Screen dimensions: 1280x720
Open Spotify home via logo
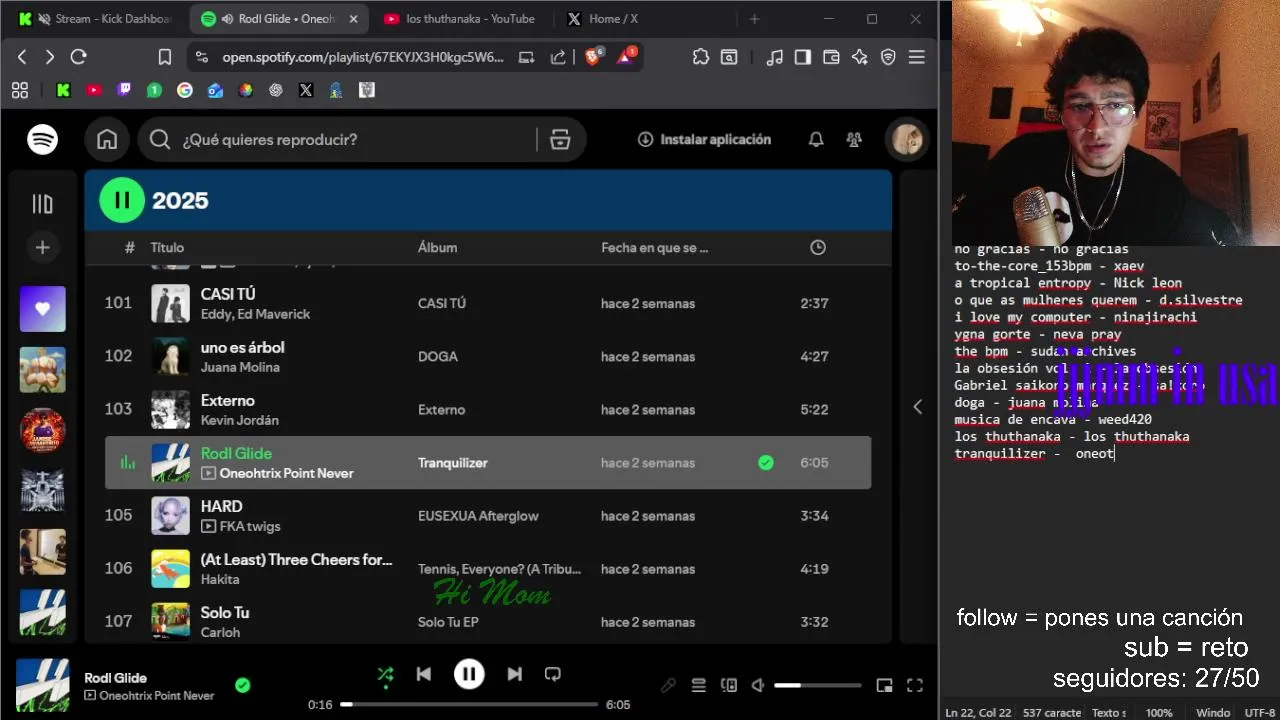click(42, 140)
